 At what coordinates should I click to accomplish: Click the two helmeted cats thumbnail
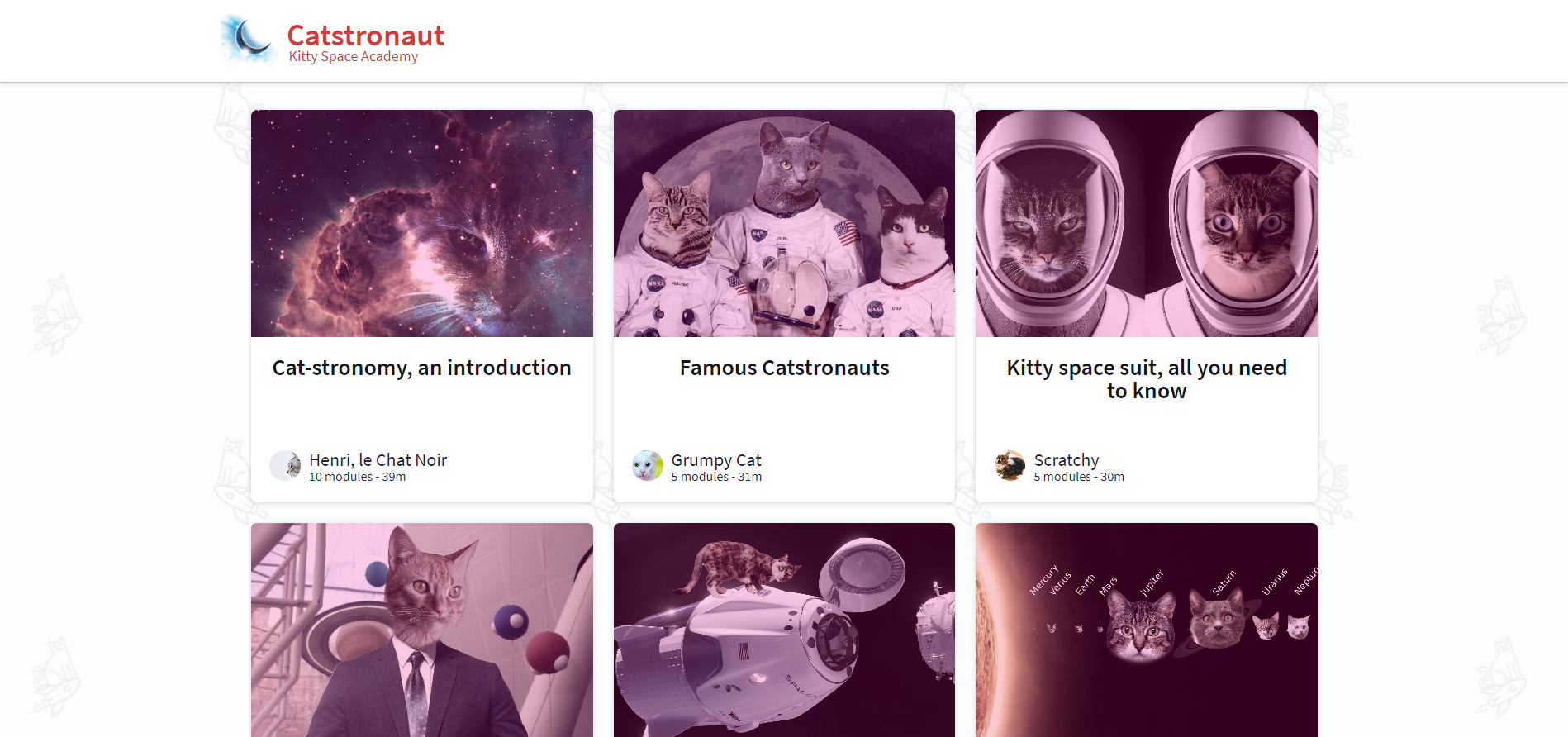pos(1146,223)
